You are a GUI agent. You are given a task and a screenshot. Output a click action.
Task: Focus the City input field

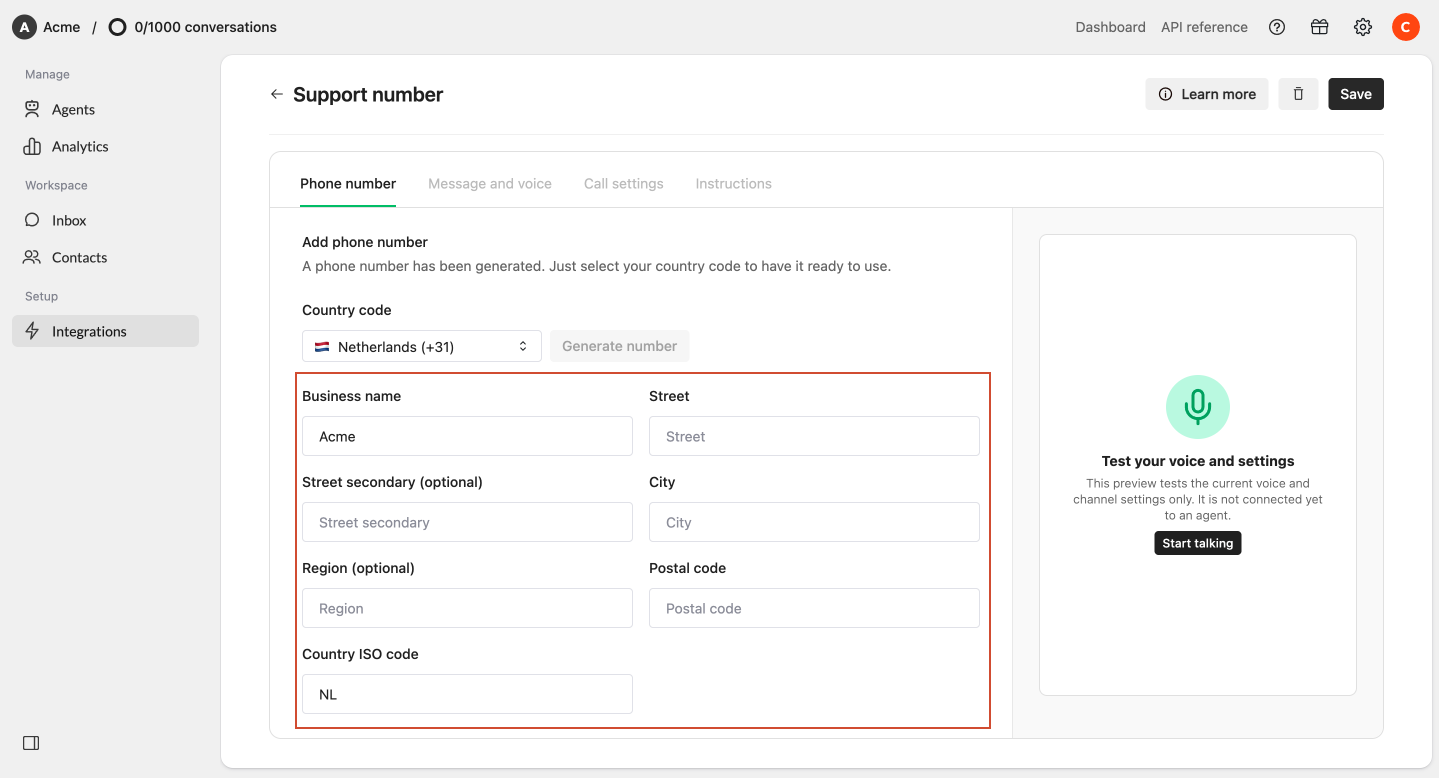[814, 522]
